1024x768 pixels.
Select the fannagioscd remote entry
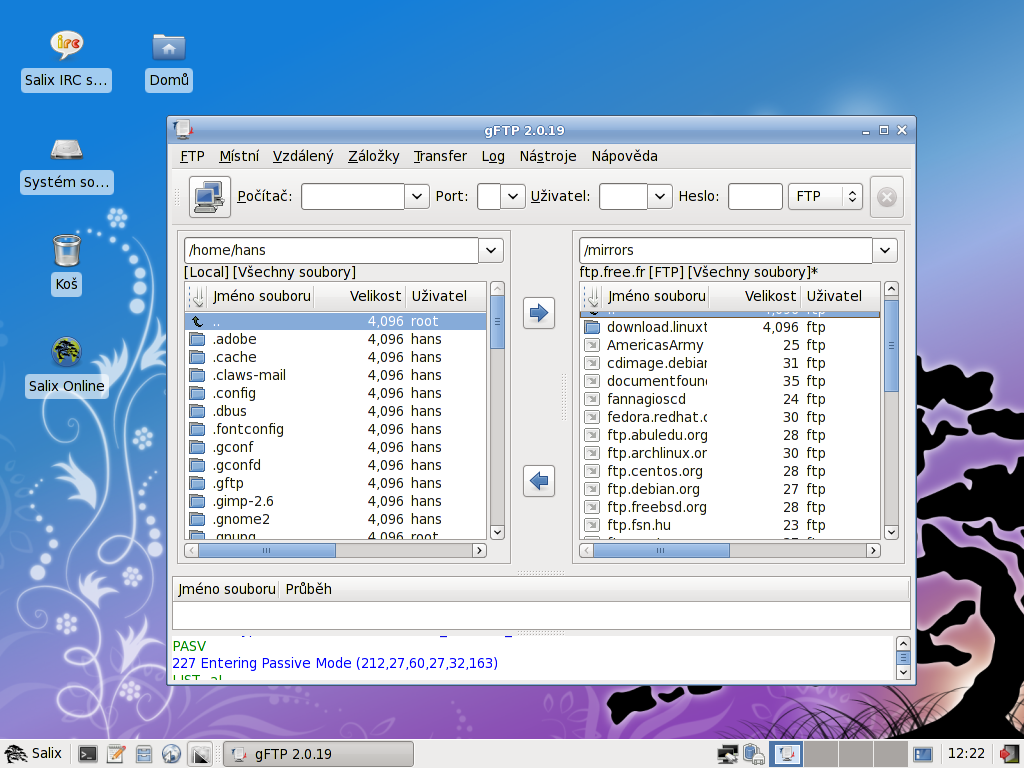click(730, 399)
